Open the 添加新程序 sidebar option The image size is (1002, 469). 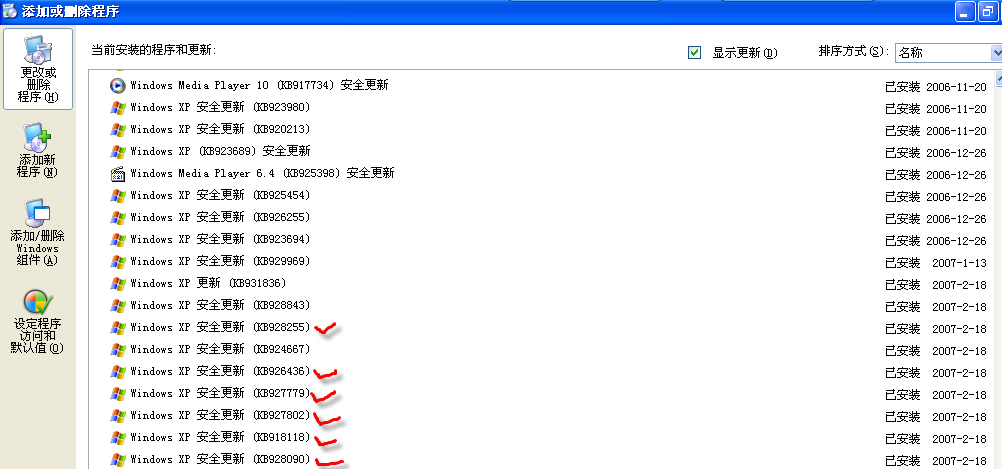[x=38, y=150]
